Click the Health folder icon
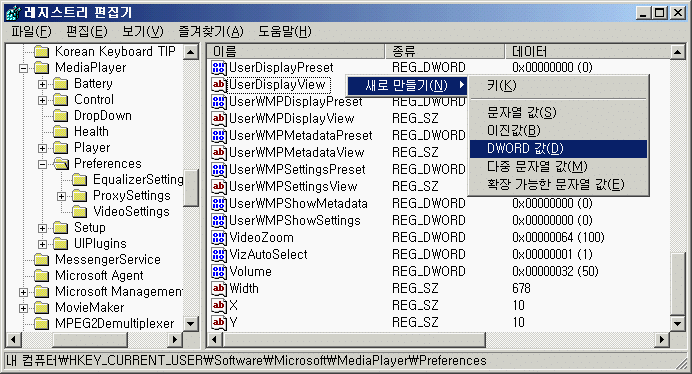The height and width of the screenshot is (374, 692). pos(61,132)
